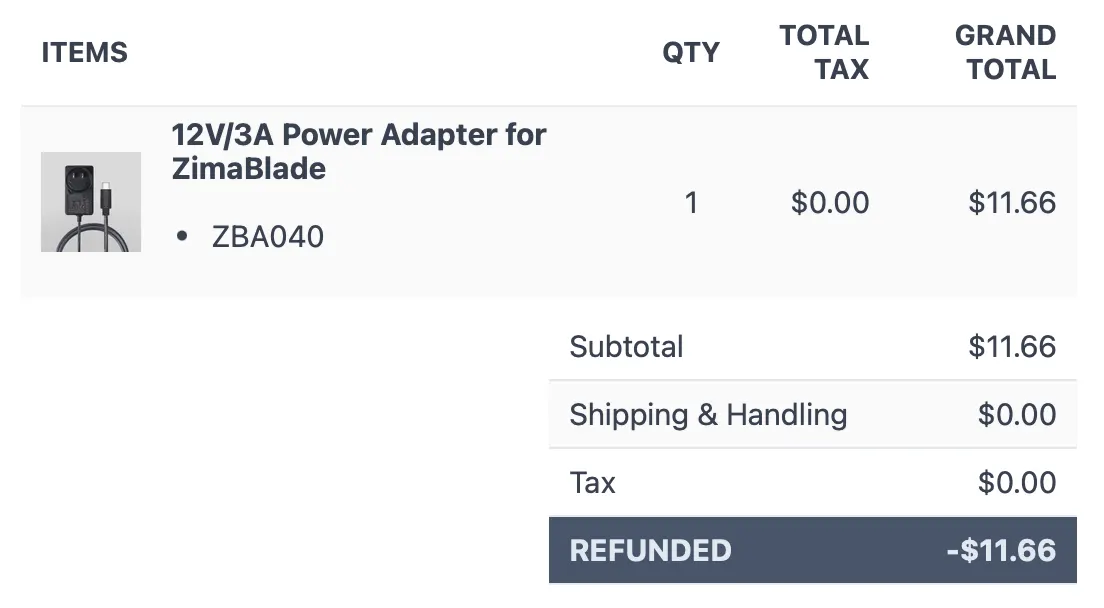Click the Subtotal label
The image size is (1104, 608).
(627, 347)
